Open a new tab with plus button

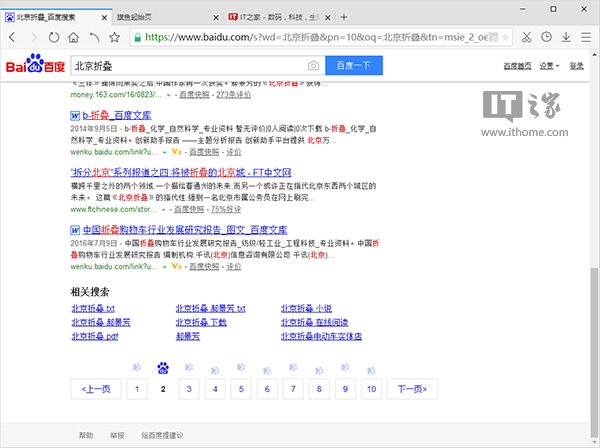(x=344, y=17)
